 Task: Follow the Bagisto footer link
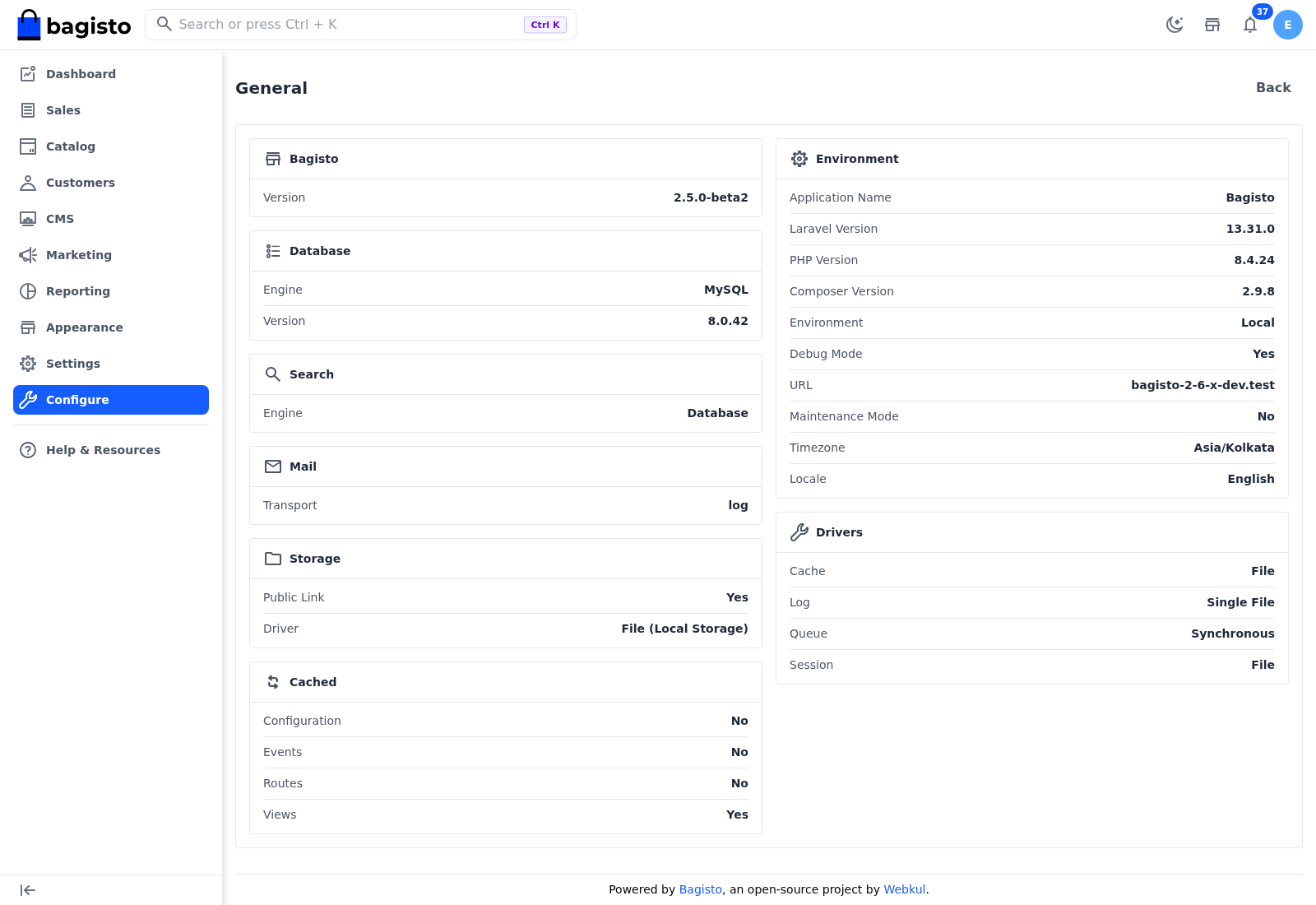701,889
